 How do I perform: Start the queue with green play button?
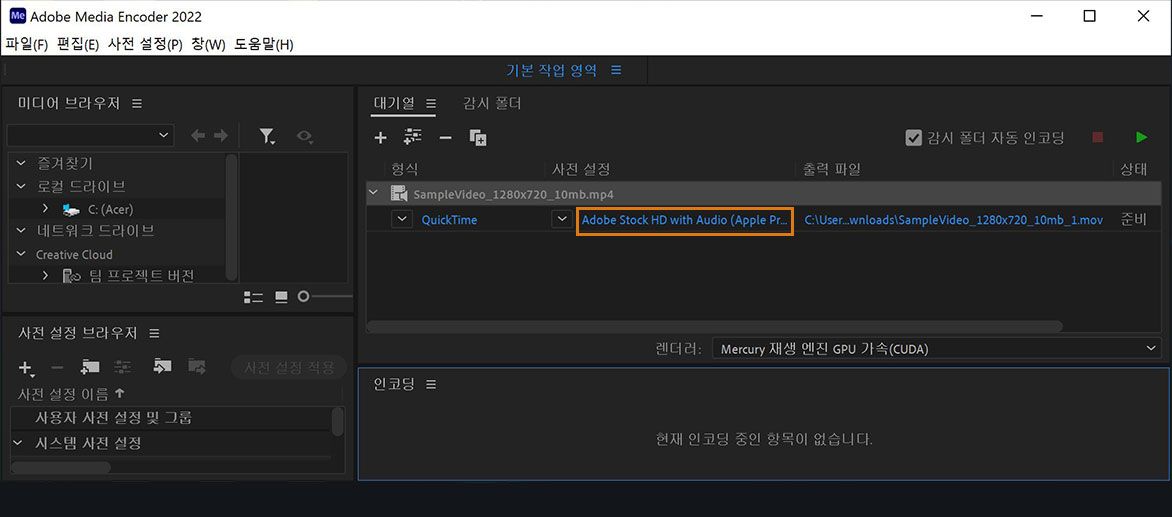[1141, 137]
